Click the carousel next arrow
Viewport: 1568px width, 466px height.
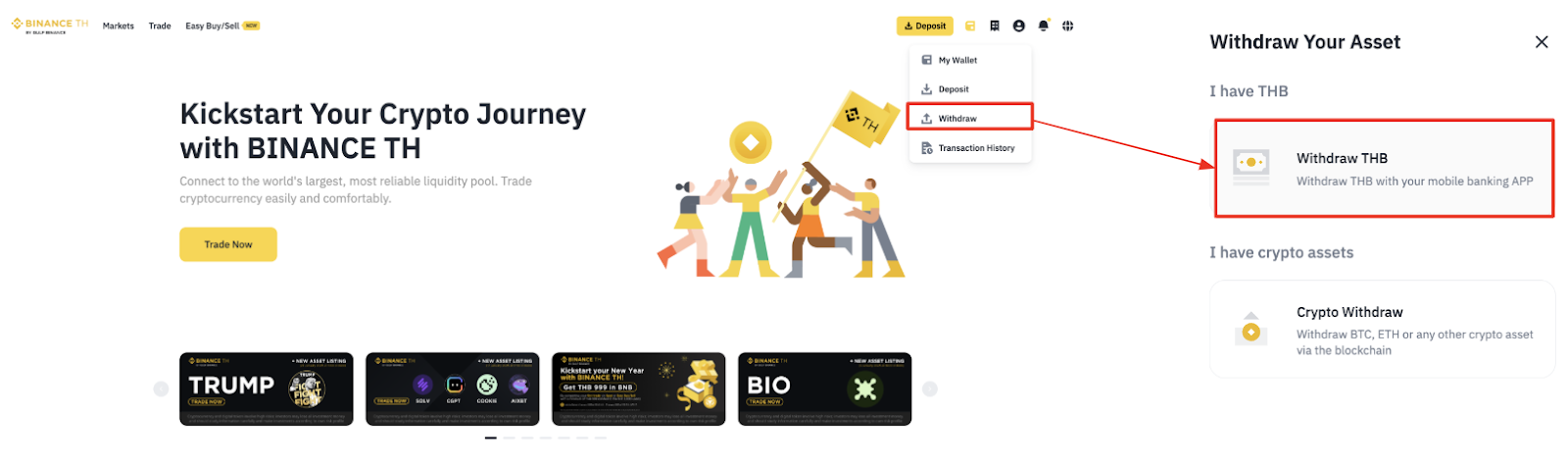[930, 389]
